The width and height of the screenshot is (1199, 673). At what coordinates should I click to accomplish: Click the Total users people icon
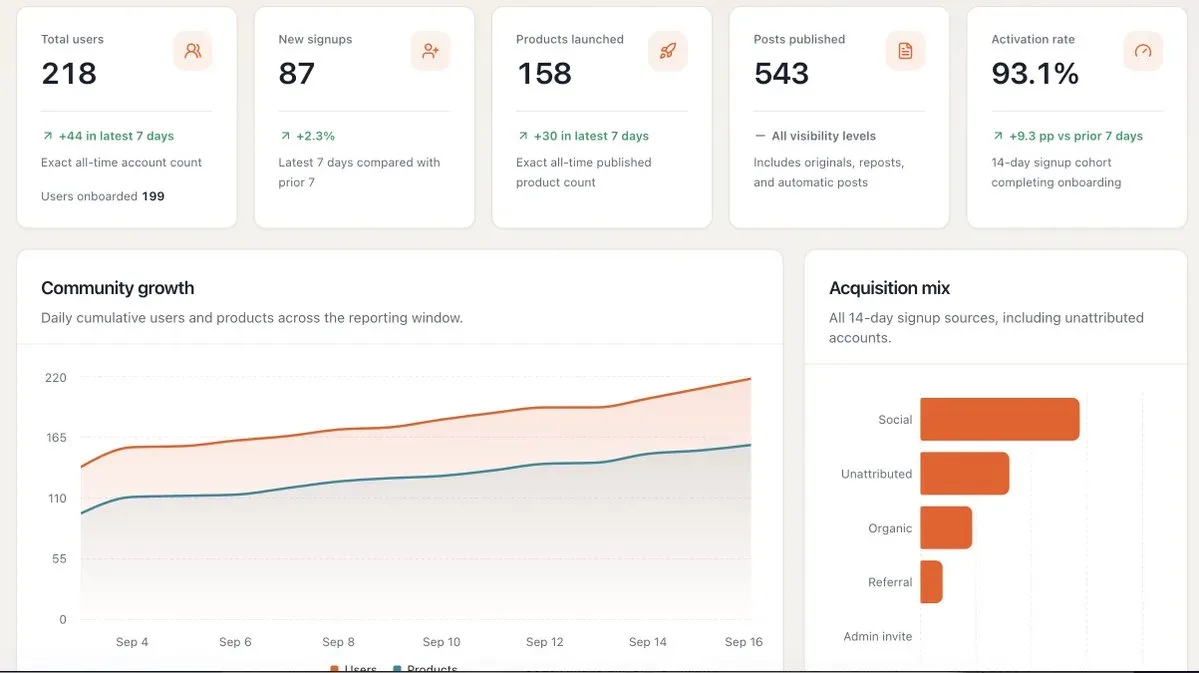point(193,50)
